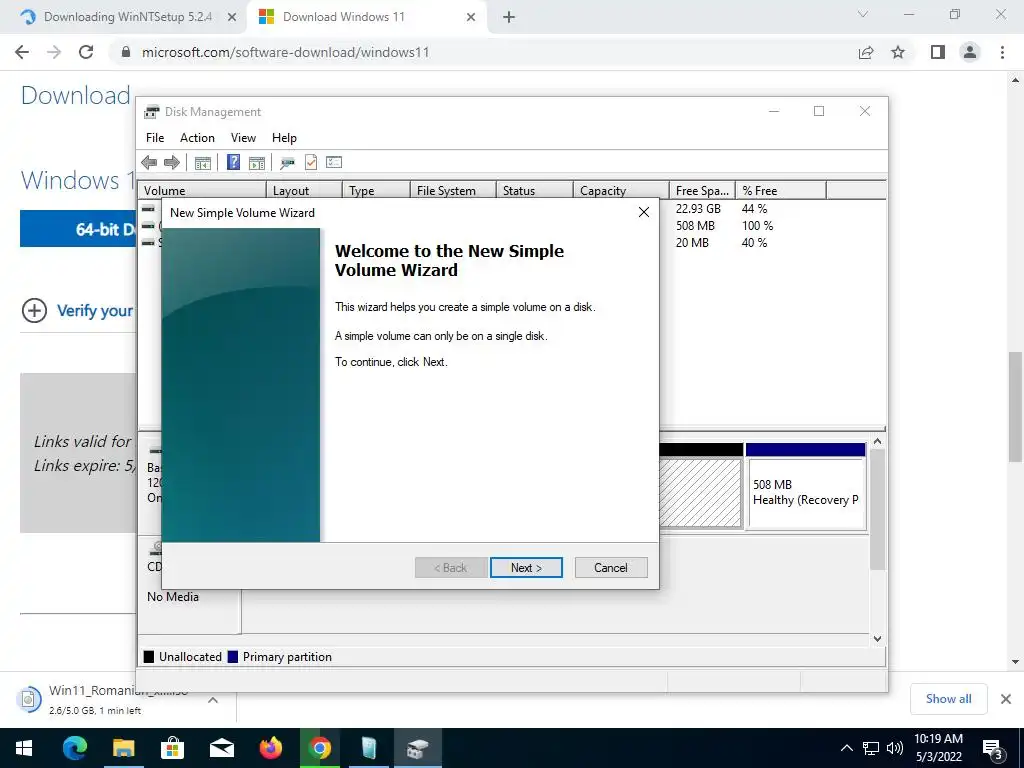Open View menu in Disk Management
Viewport: 1024px width, 768px height.
point(243,138)
